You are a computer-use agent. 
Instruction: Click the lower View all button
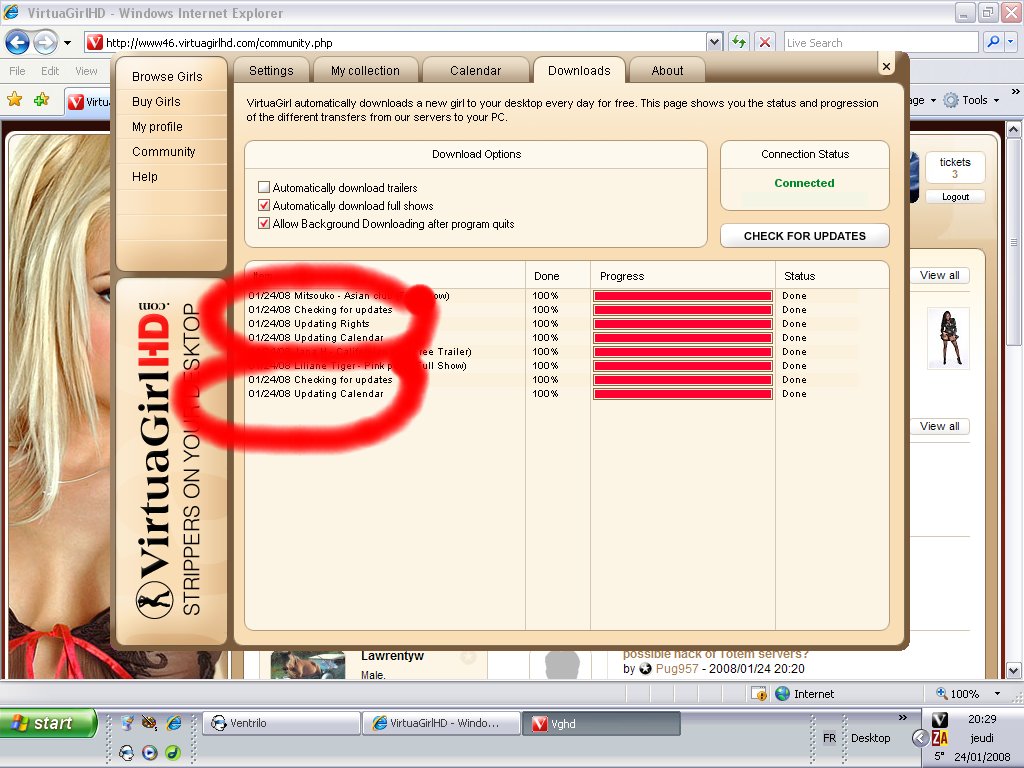coord(940,426)
